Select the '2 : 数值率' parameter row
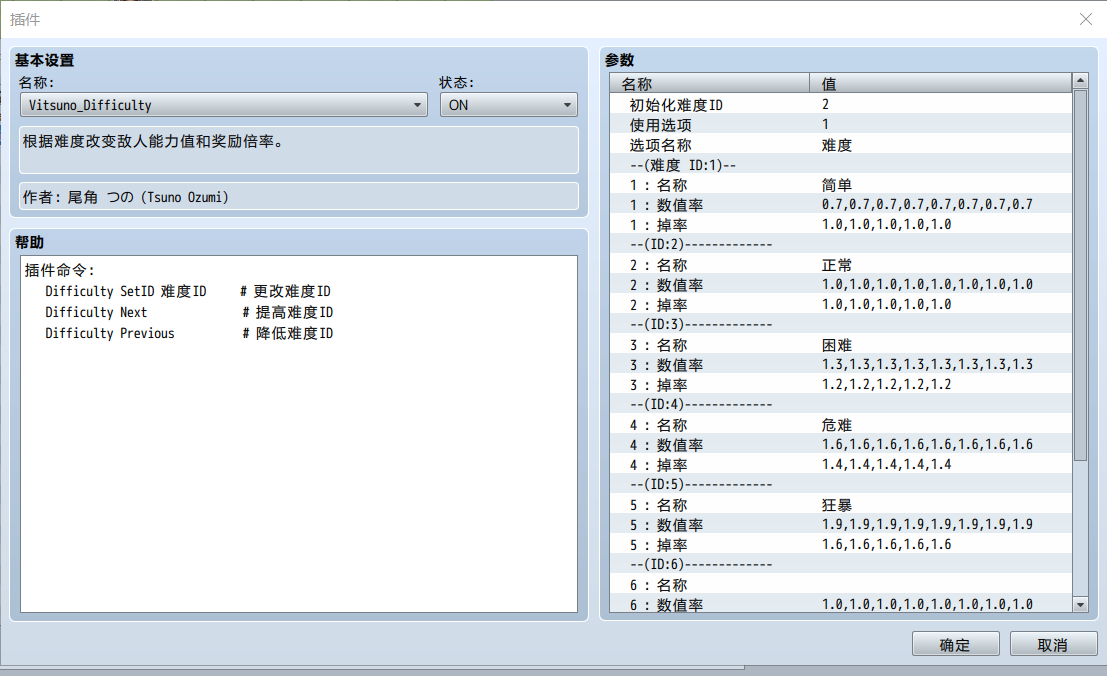The height and width of the screenshot is (676, 1107). click(841, 284)
